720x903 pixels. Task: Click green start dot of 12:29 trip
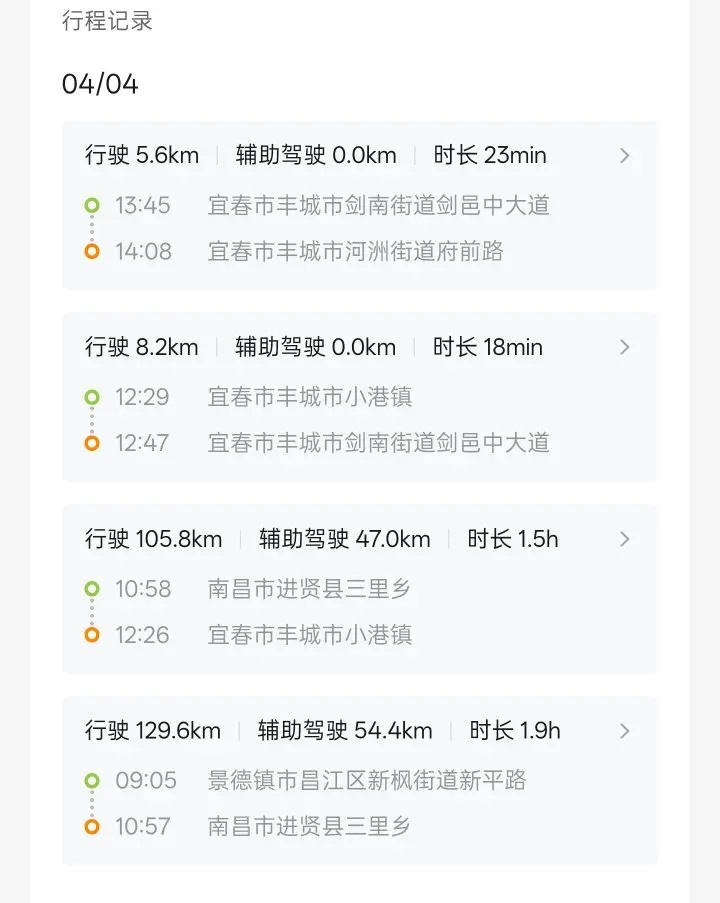(x=92, y=398)
